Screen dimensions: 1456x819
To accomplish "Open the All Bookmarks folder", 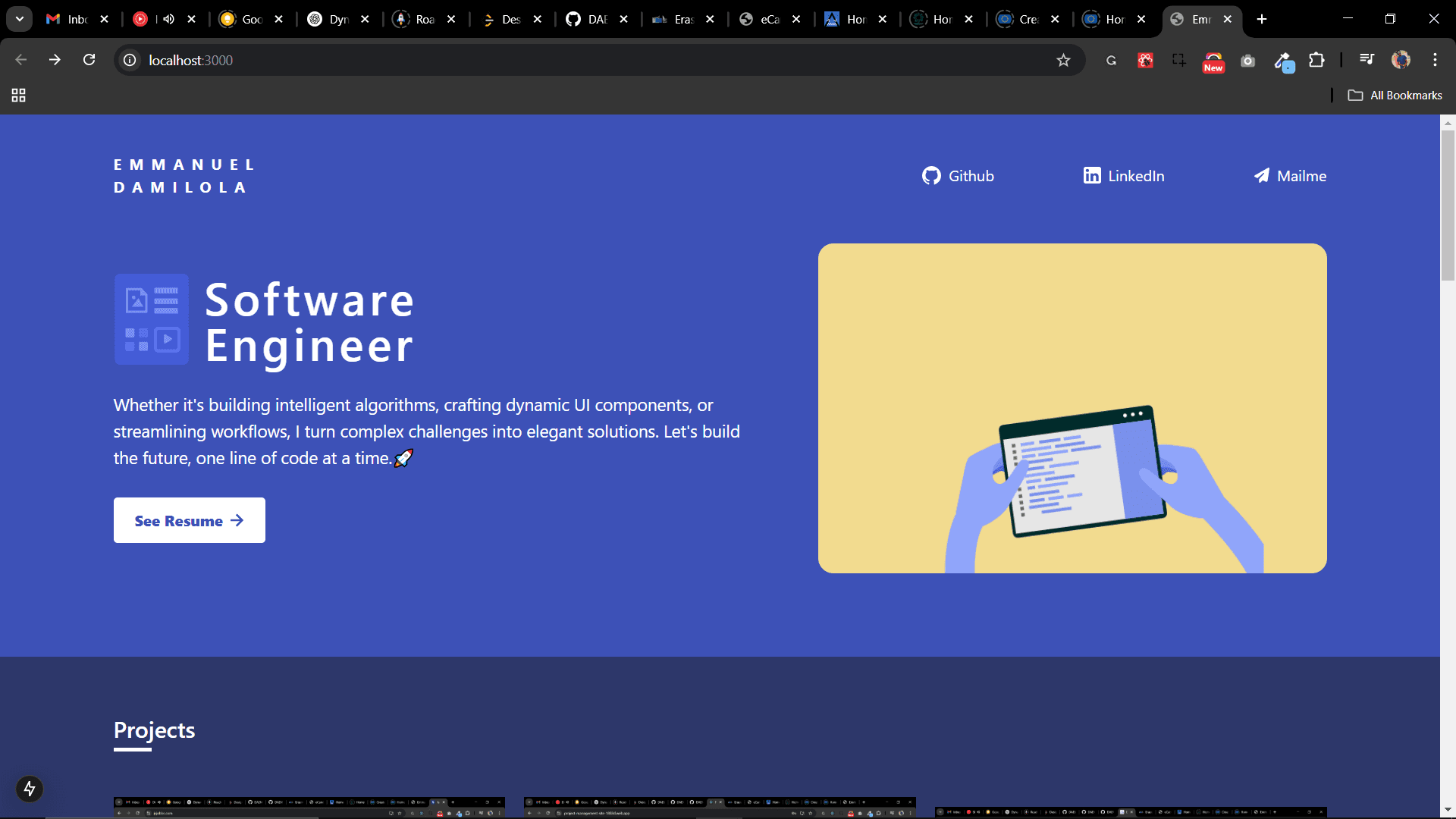I will coord(1395,96).
